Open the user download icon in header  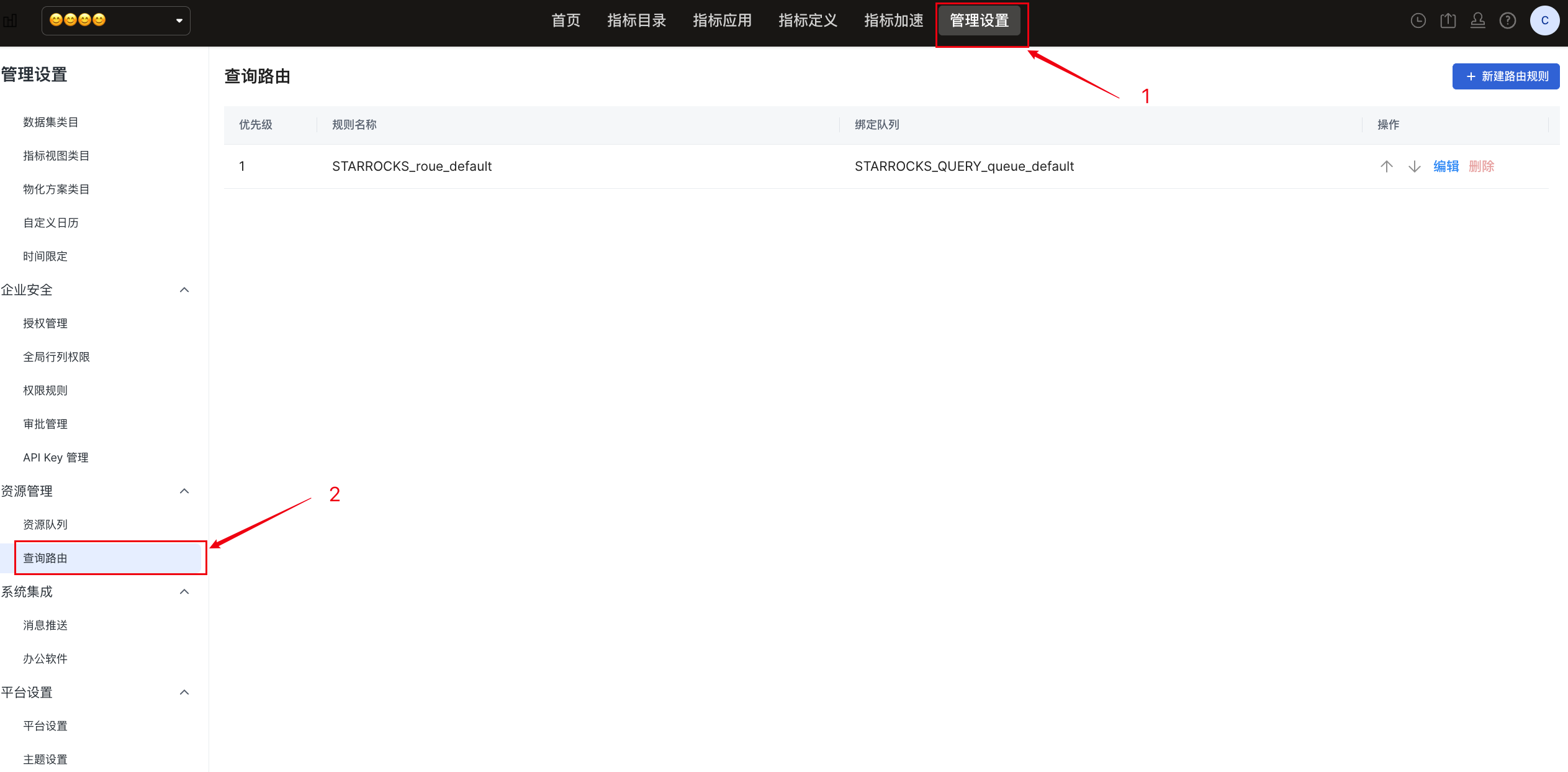[1477, 20]
